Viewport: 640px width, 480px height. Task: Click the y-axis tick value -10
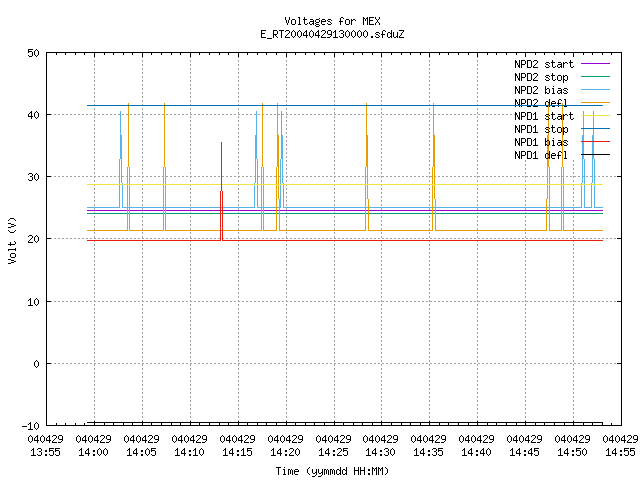tap(31, 426)
